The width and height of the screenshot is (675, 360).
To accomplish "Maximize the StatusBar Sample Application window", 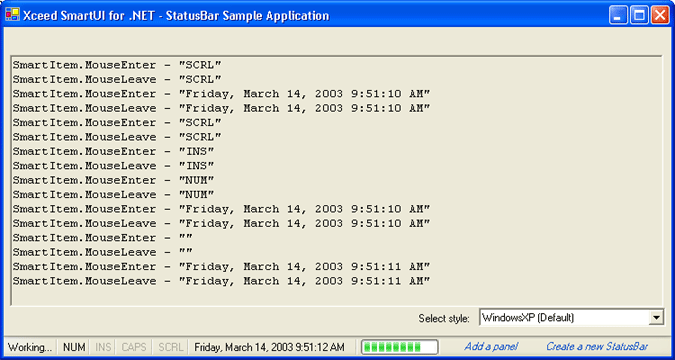I will (x=639, y=16).
